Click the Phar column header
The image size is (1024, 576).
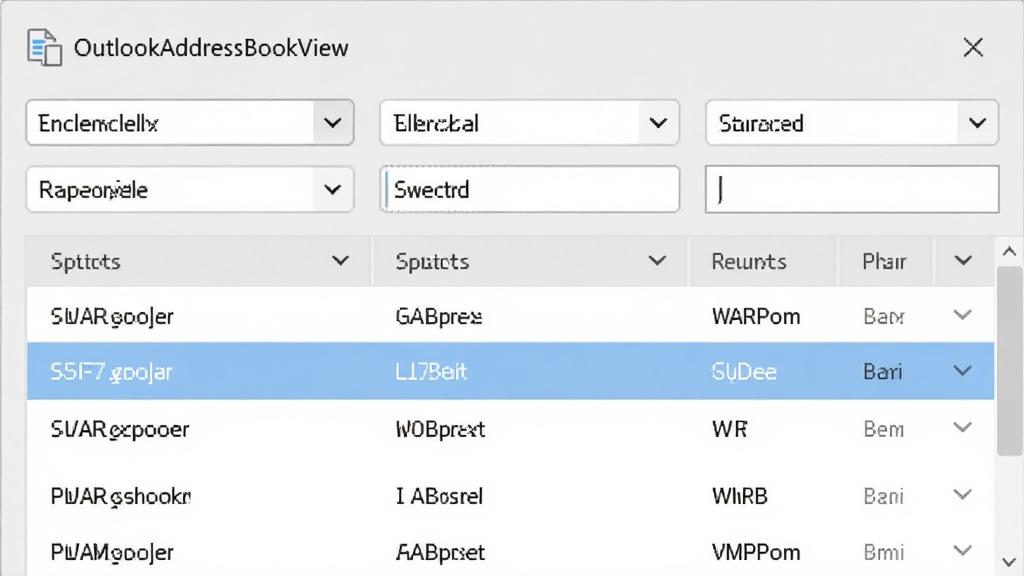point(884,261)
